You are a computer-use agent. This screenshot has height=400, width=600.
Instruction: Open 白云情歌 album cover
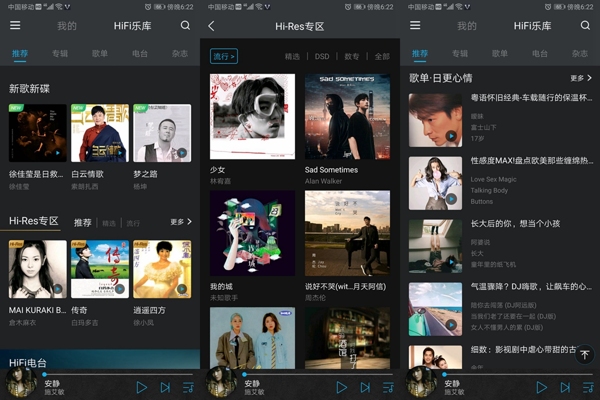click(x=100, y=133)
